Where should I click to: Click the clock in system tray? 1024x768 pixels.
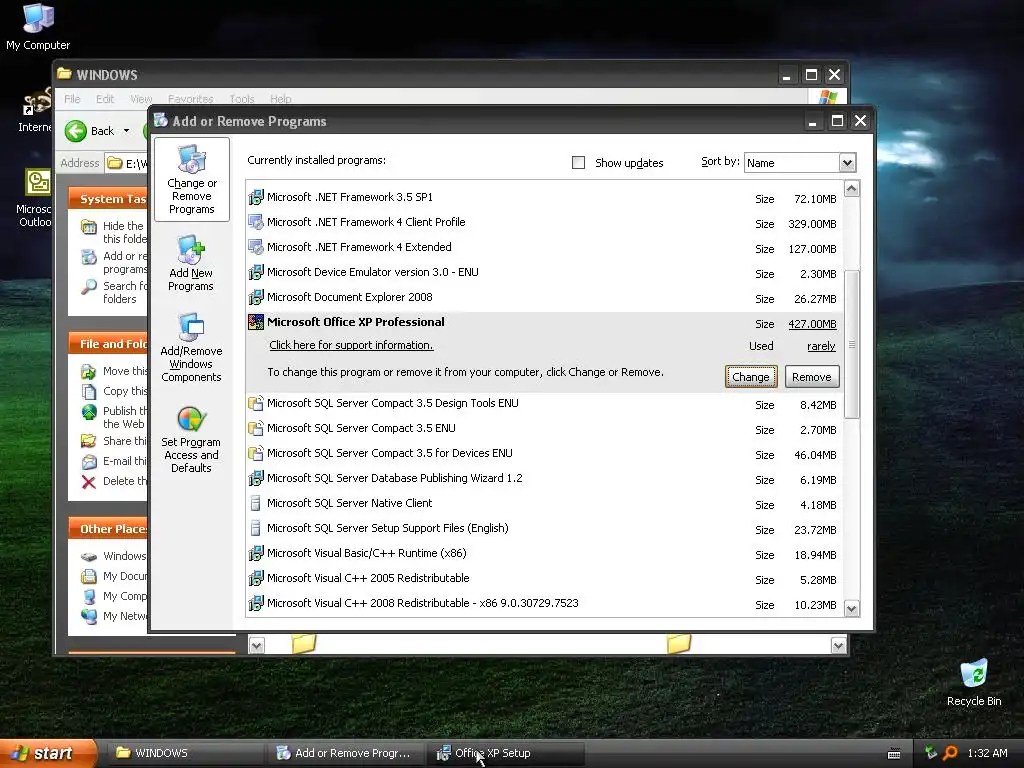click(987, 753)
